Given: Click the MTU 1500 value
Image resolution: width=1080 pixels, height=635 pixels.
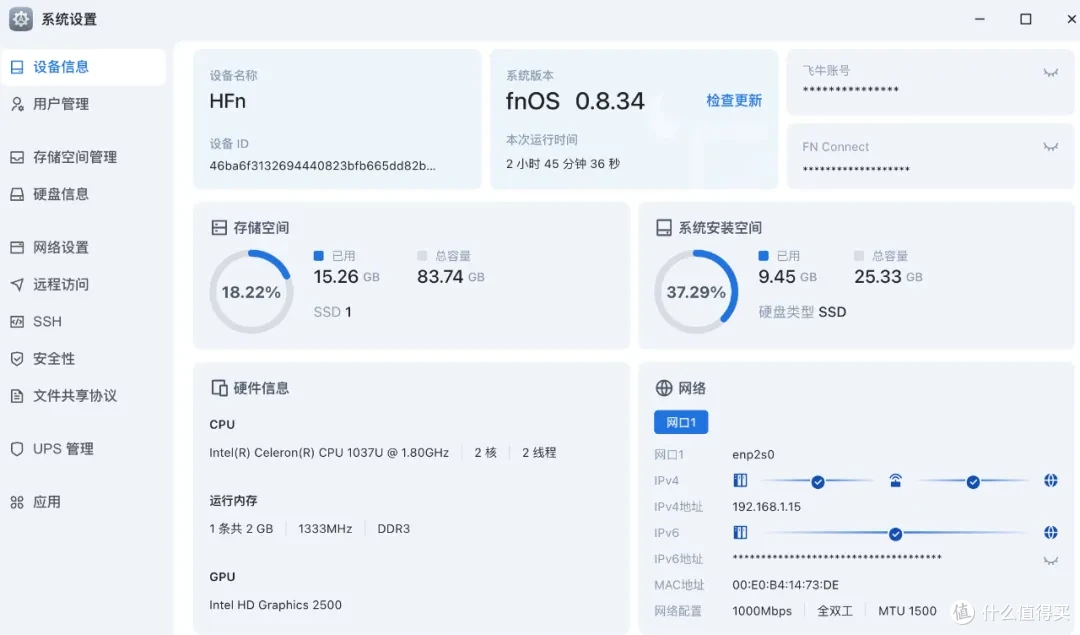Looking at the screenshot, I should [907, 612].
